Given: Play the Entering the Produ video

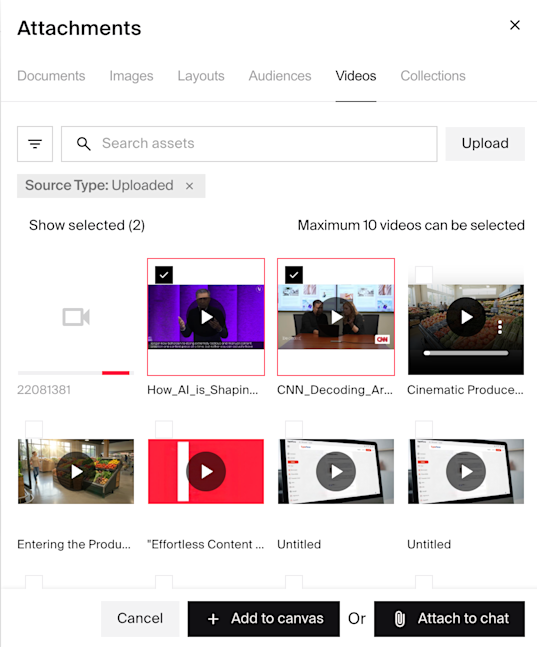Looking at the screenshot, I should [x=76, y=471].
